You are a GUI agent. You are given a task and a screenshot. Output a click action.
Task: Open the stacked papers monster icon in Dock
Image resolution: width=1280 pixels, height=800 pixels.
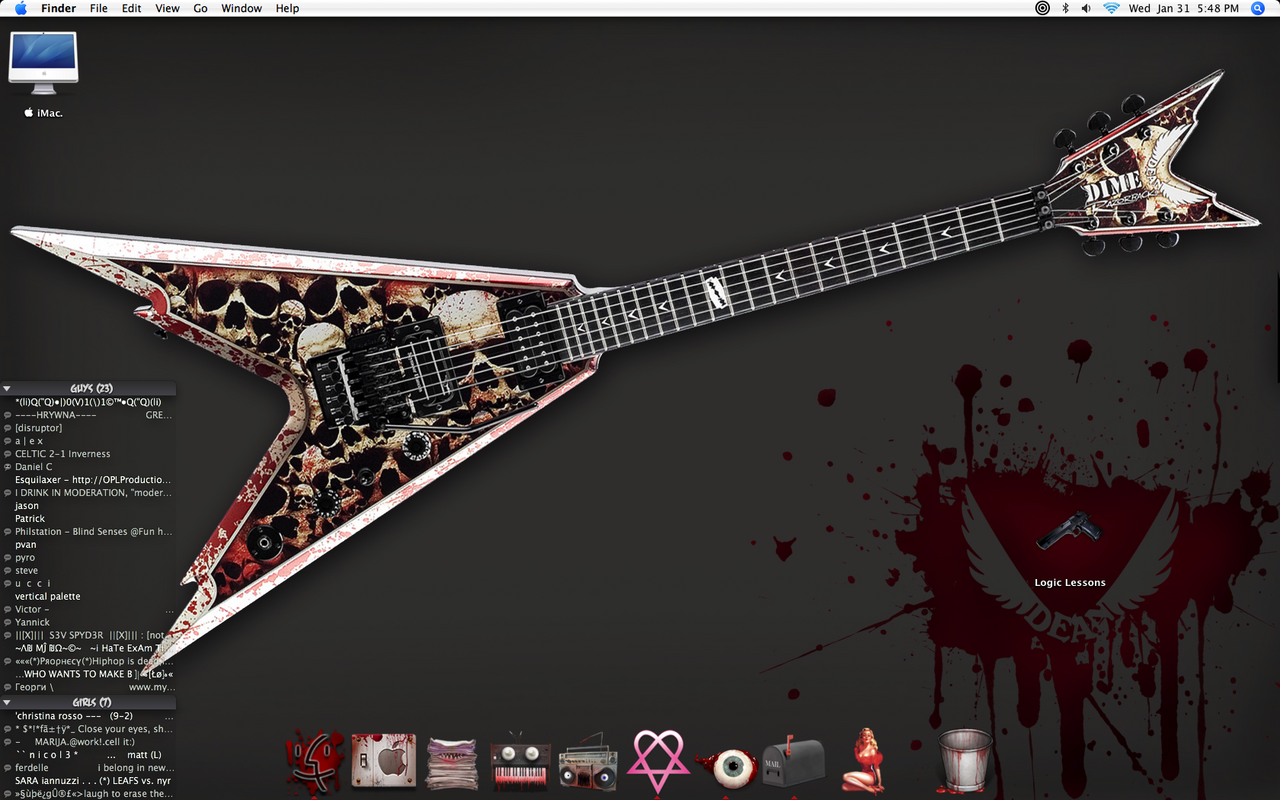coord(452,764)
